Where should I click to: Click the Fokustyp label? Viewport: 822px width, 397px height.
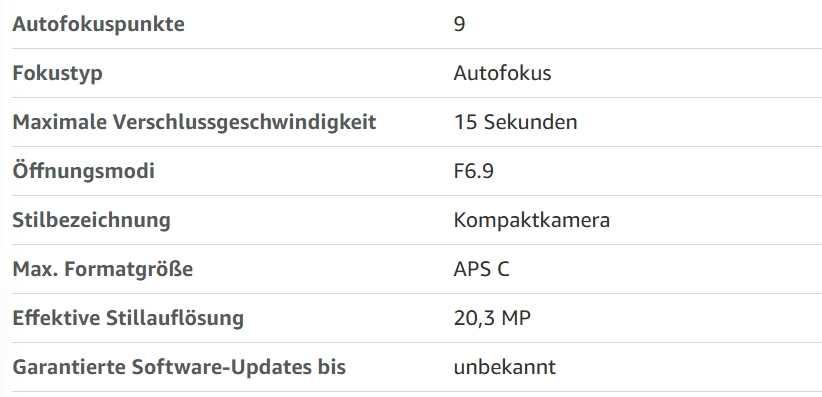[58, 73]
